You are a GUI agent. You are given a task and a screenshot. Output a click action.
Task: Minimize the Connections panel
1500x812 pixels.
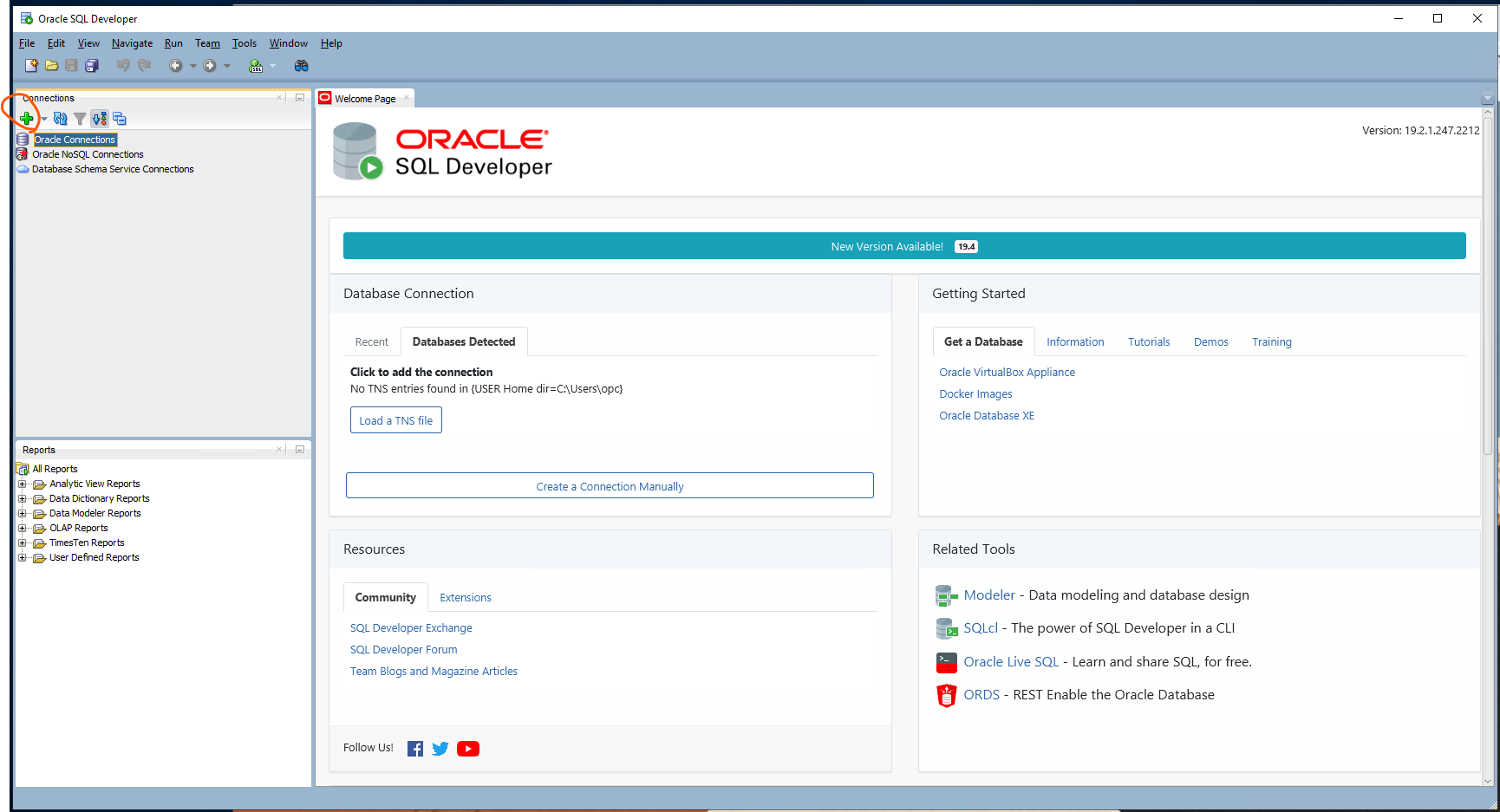point(299,98)
